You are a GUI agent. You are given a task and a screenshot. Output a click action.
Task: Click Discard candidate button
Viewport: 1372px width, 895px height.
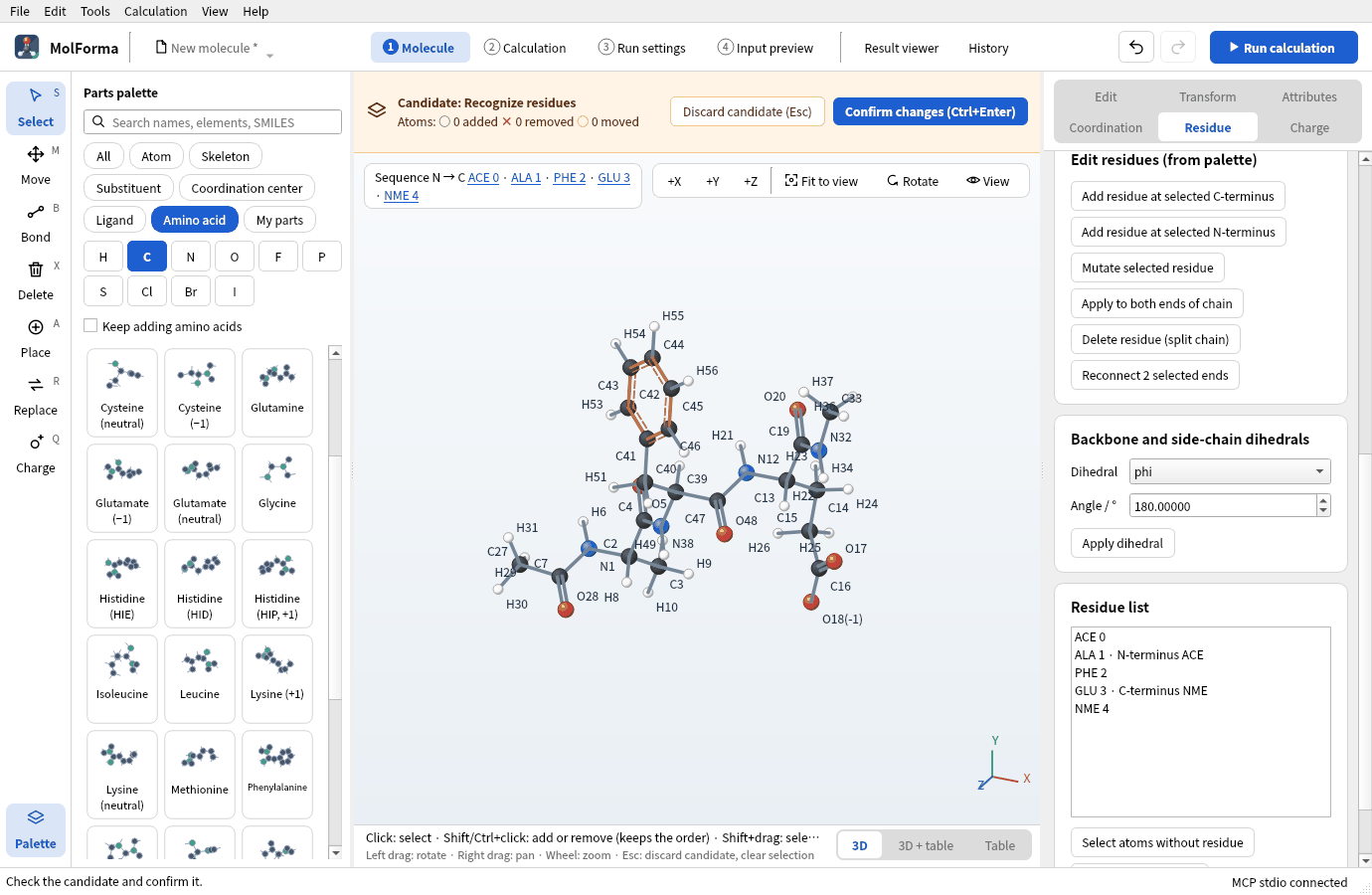tap(748, 111)
